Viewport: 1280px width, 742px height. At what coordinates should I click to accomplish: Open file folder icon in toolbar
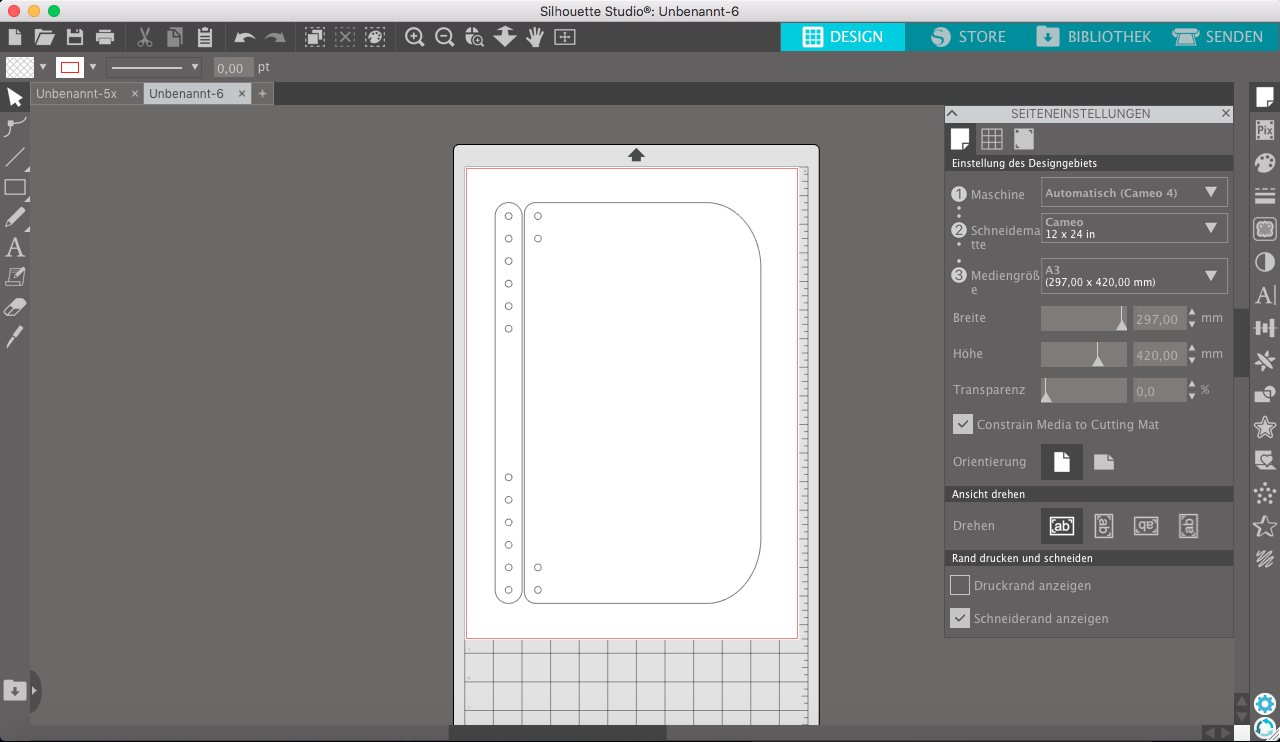pos(44,37)
